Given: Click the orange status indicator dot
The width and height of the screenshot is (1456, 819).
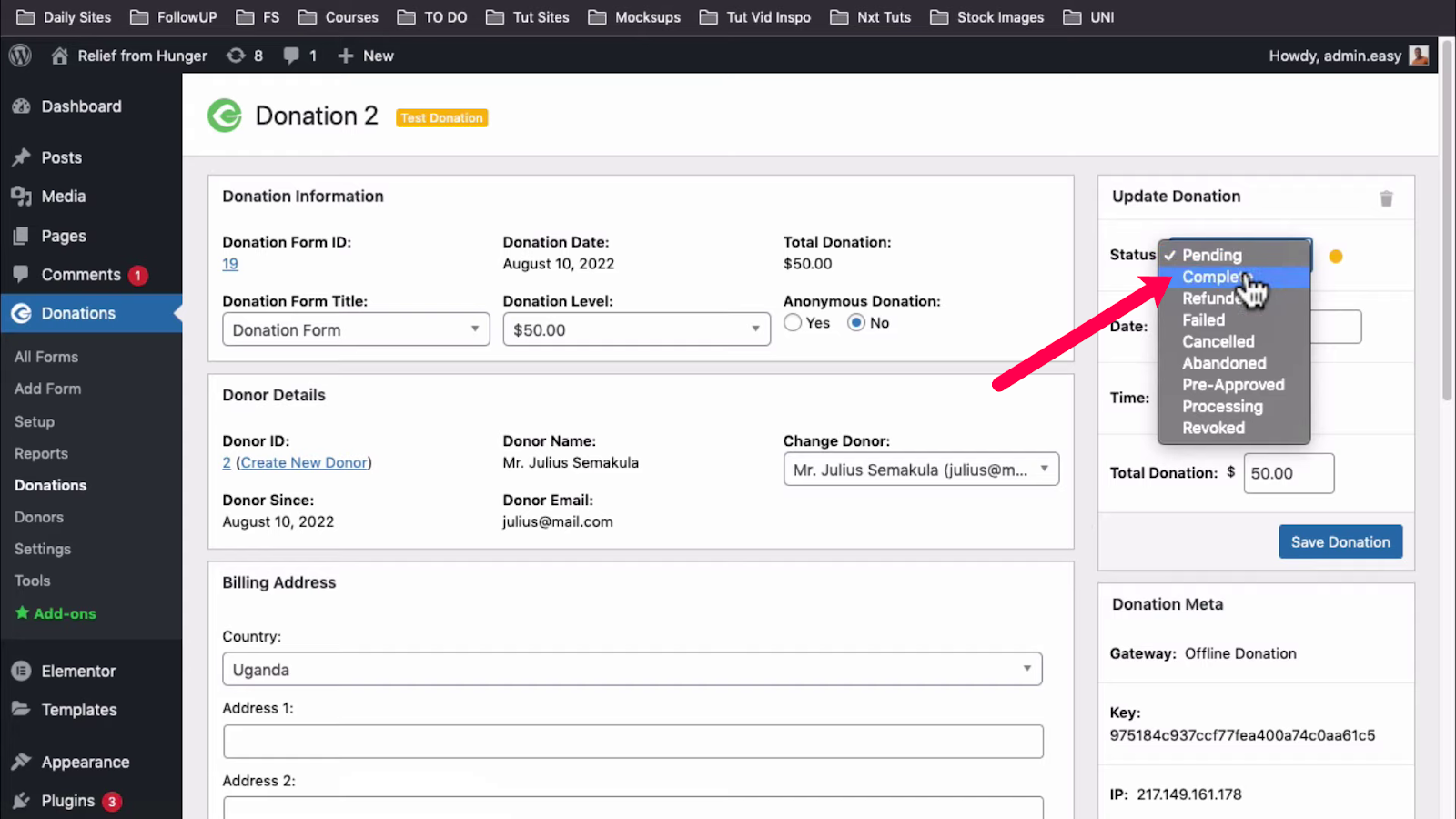Looking at the screenshot, I should [x=1336, y=257].
